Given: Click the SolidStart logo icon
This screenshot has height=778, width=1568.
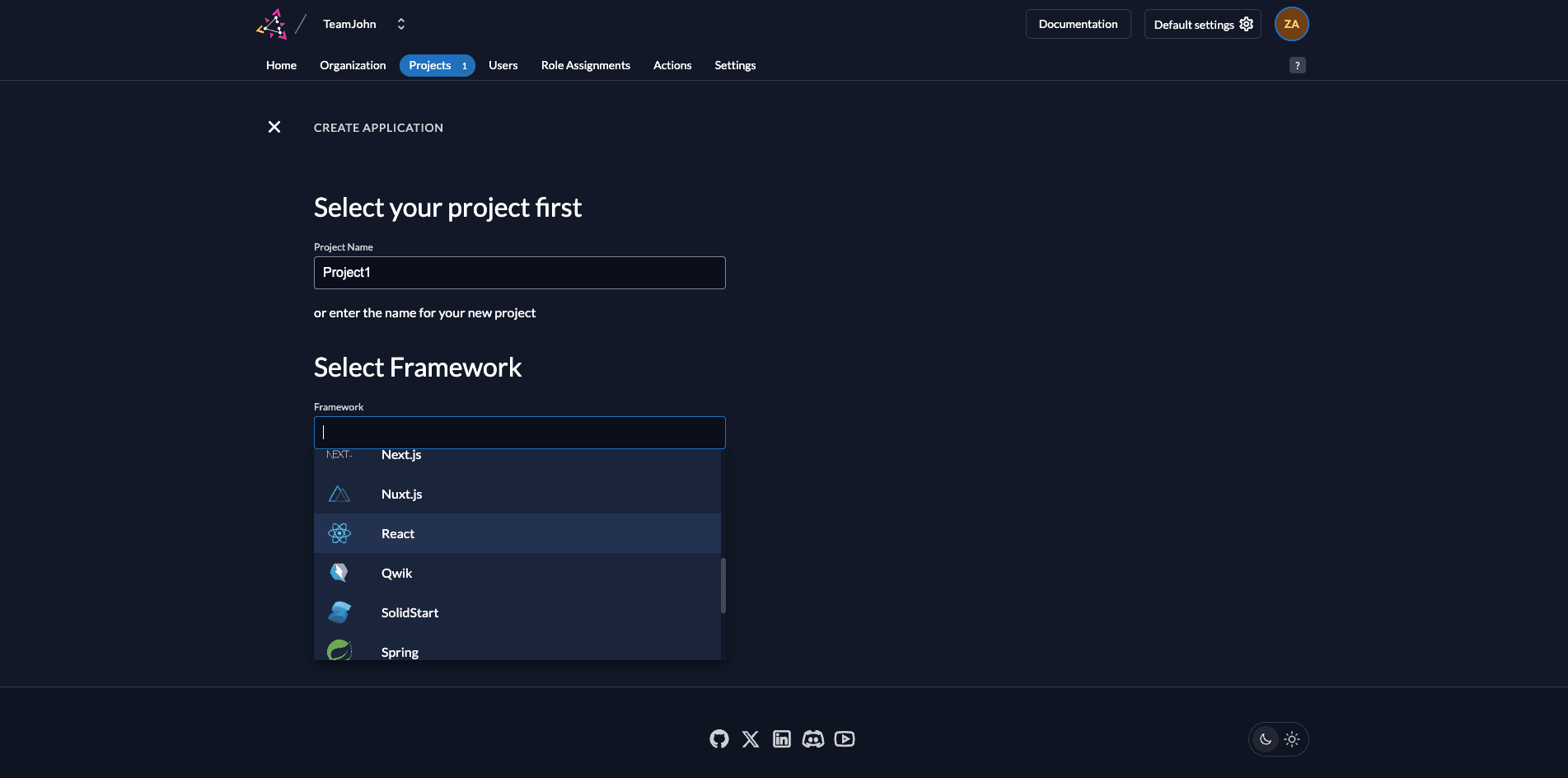Looking at the screenshot, I should [x=339, y=612].
